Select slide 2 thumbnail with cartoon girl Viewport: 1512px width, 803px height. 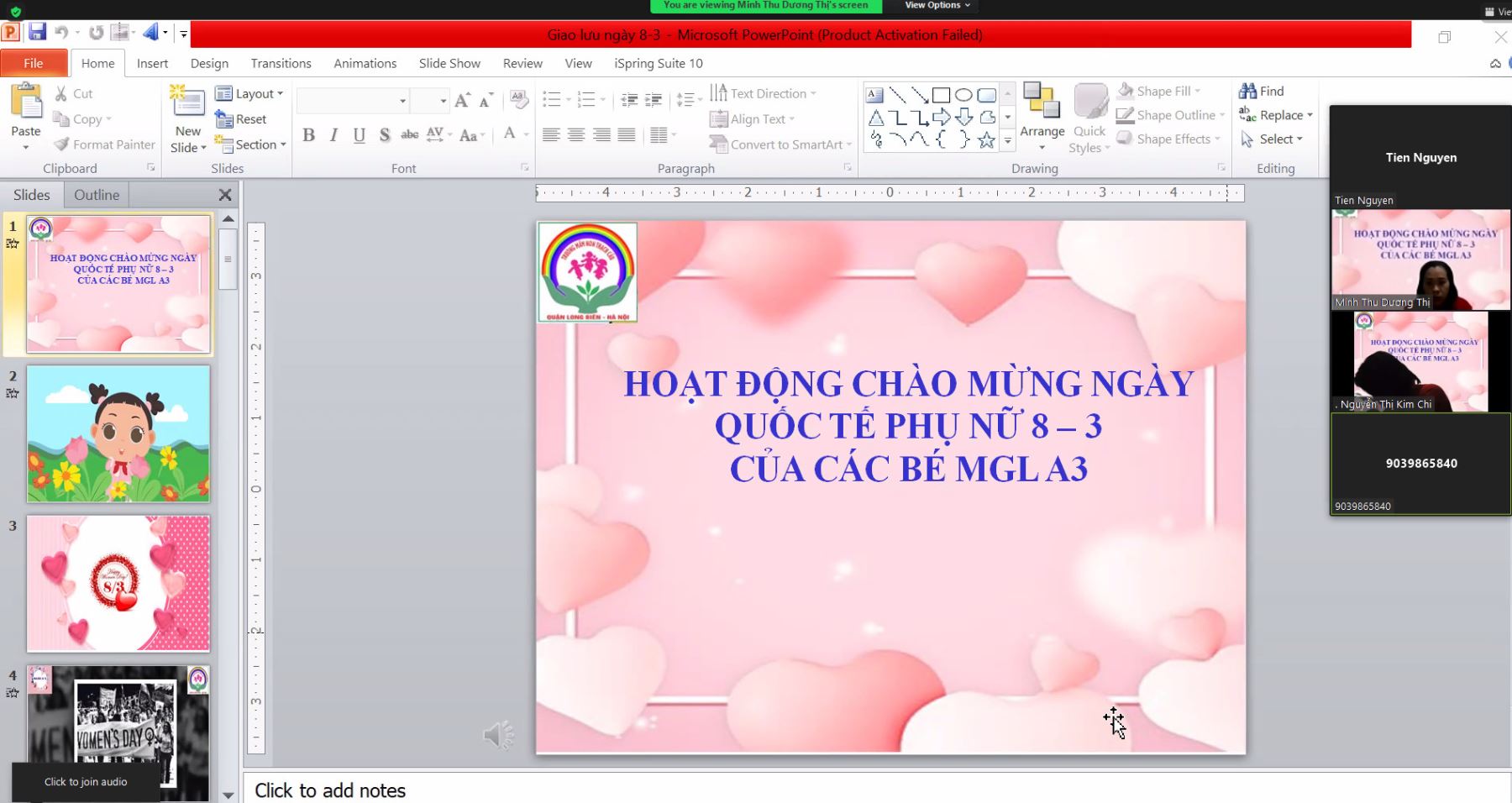[118, 434]
